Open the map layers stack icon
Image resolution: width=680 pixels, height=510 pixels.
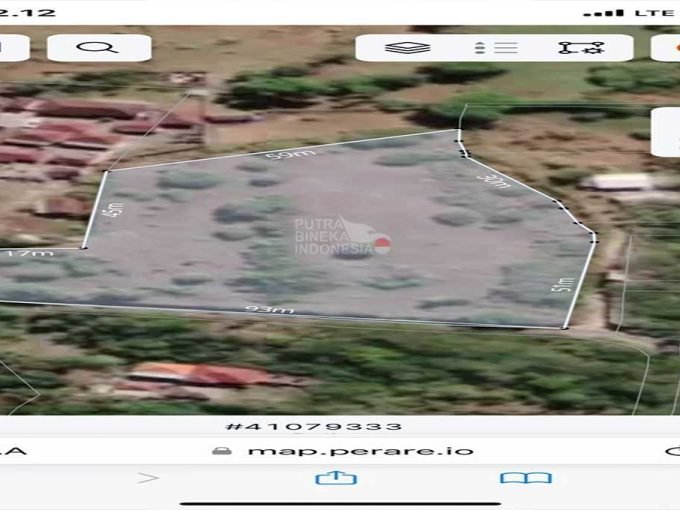pyautogui.click(x=407, y=47)
